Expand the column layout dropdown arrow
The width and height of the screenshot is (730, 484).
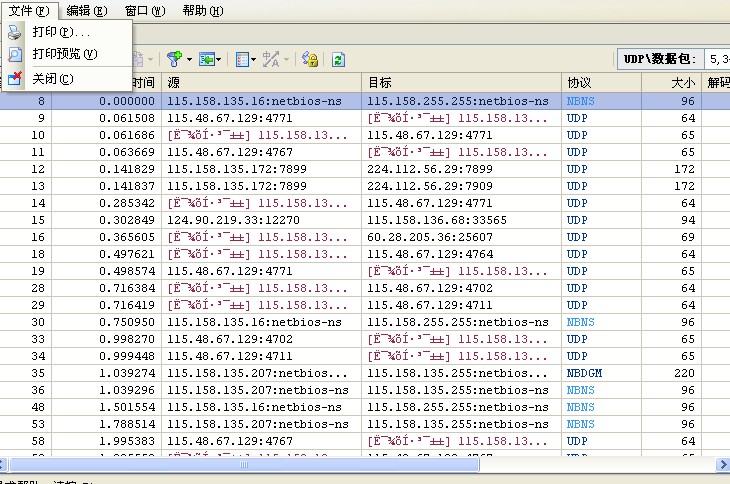pyautogui.click(x=254, y=60)
